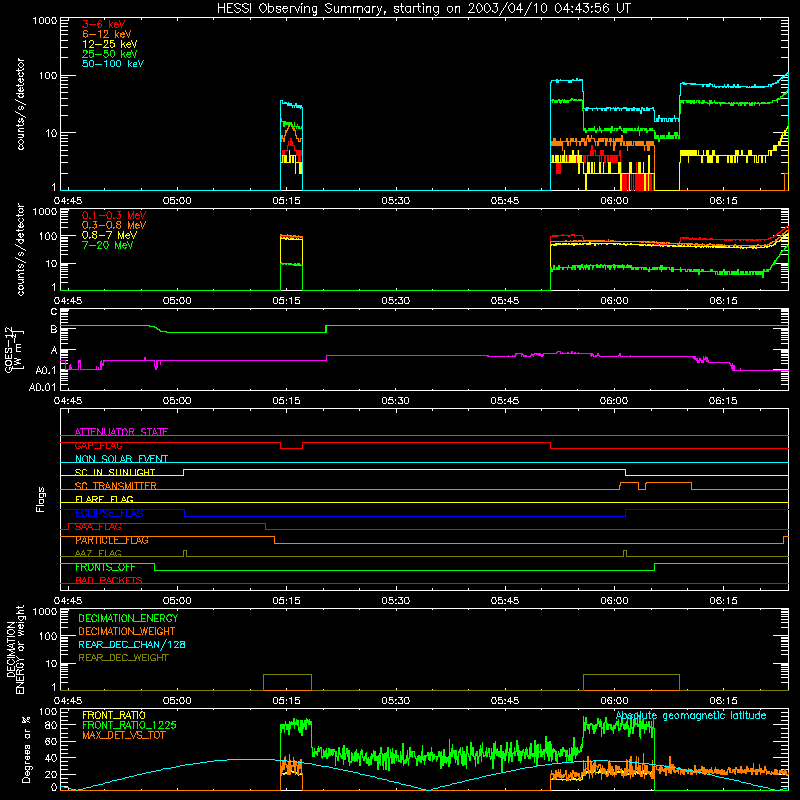This screenshot has width=800, height=800.
Task: Click the MAX_DET_VS_TOT legend entry
Action: pos(124,735)
